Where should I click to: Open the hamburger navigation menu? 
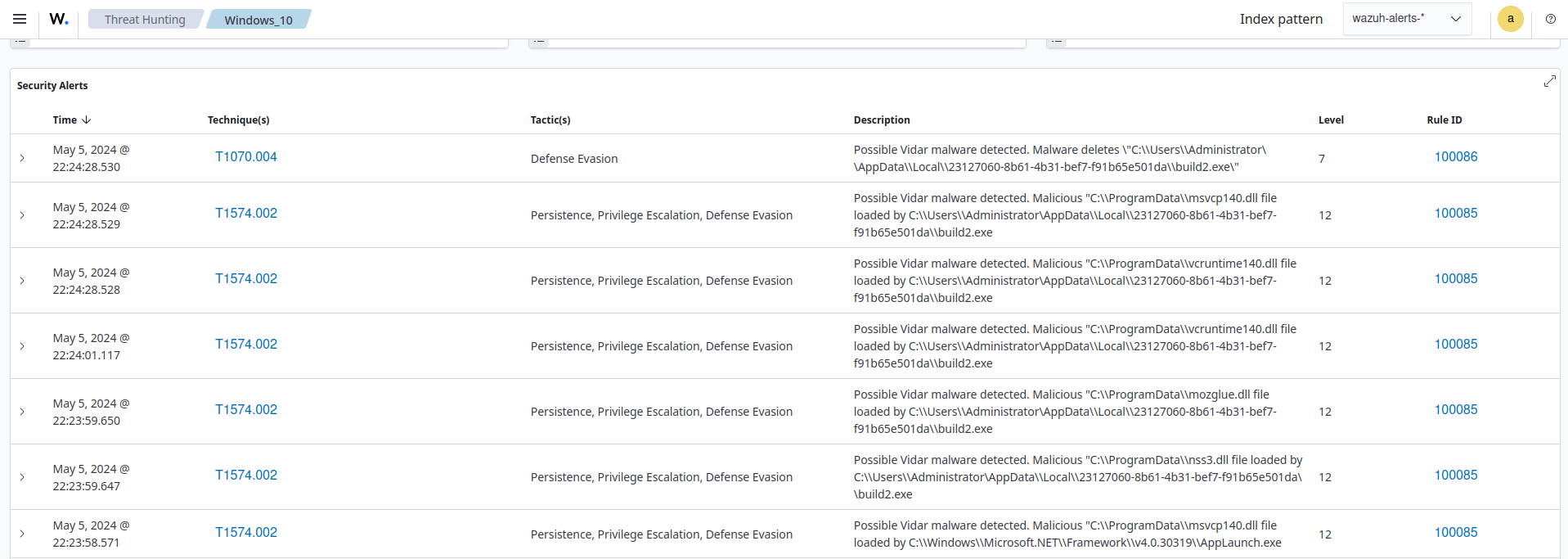tap(20, 19)
